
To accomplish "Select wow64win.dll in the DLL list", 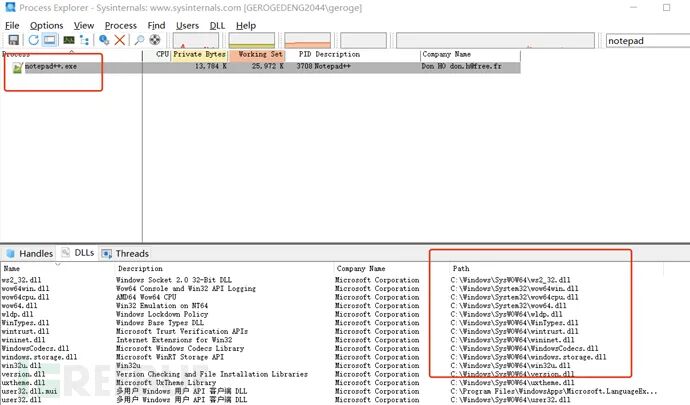I will (x=26, y=289).
